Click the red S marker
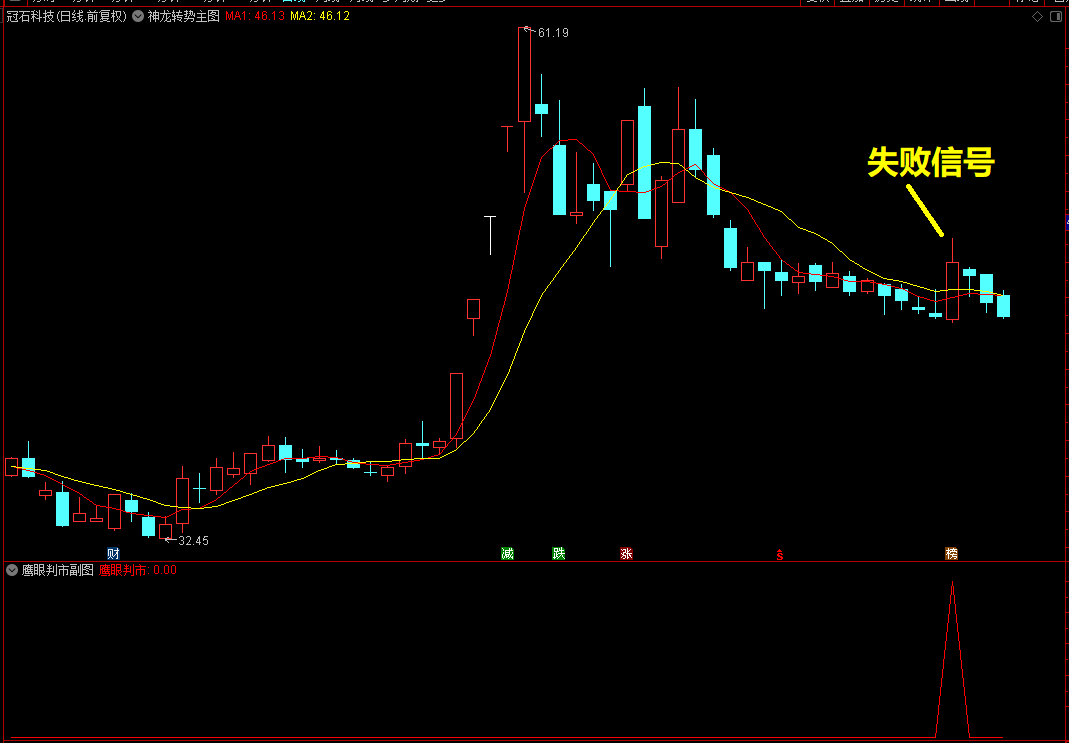Screen dimensions: 1069x743 pos(780,555)
